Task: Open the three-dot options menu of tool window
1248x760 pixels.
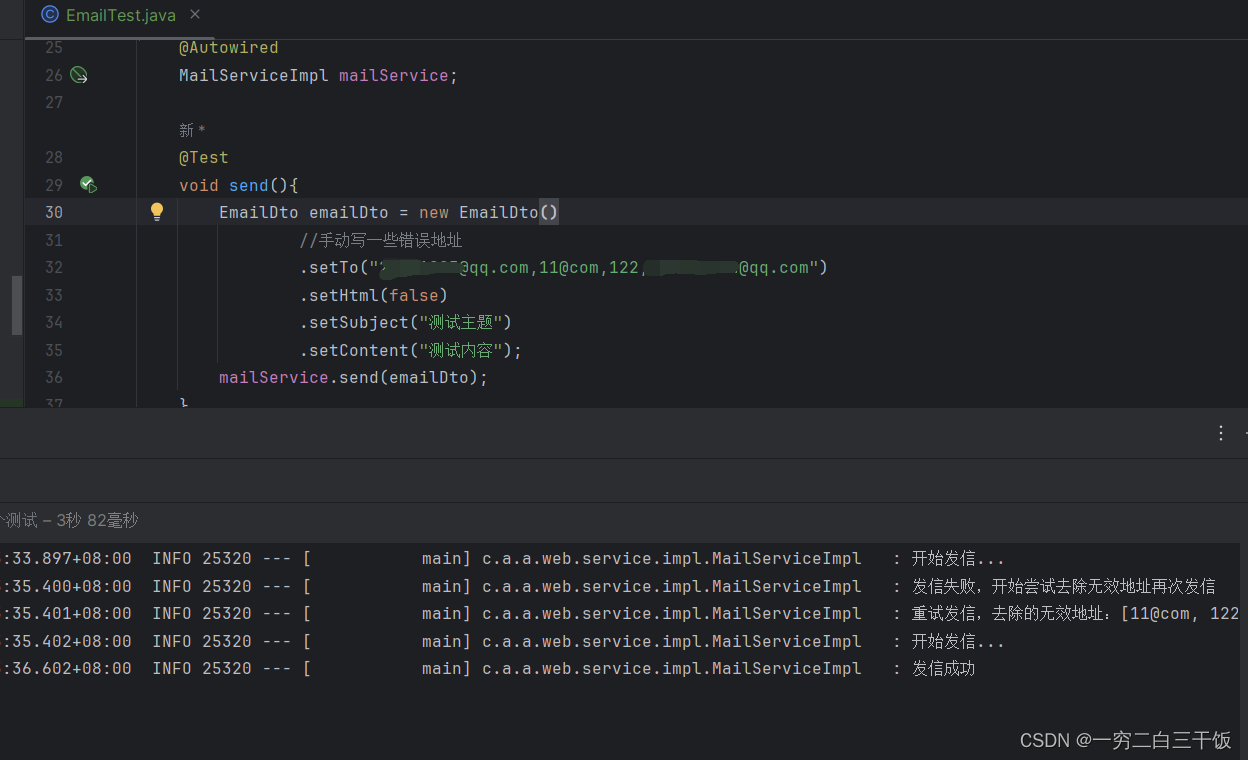Action: [x=1221, y=433]
